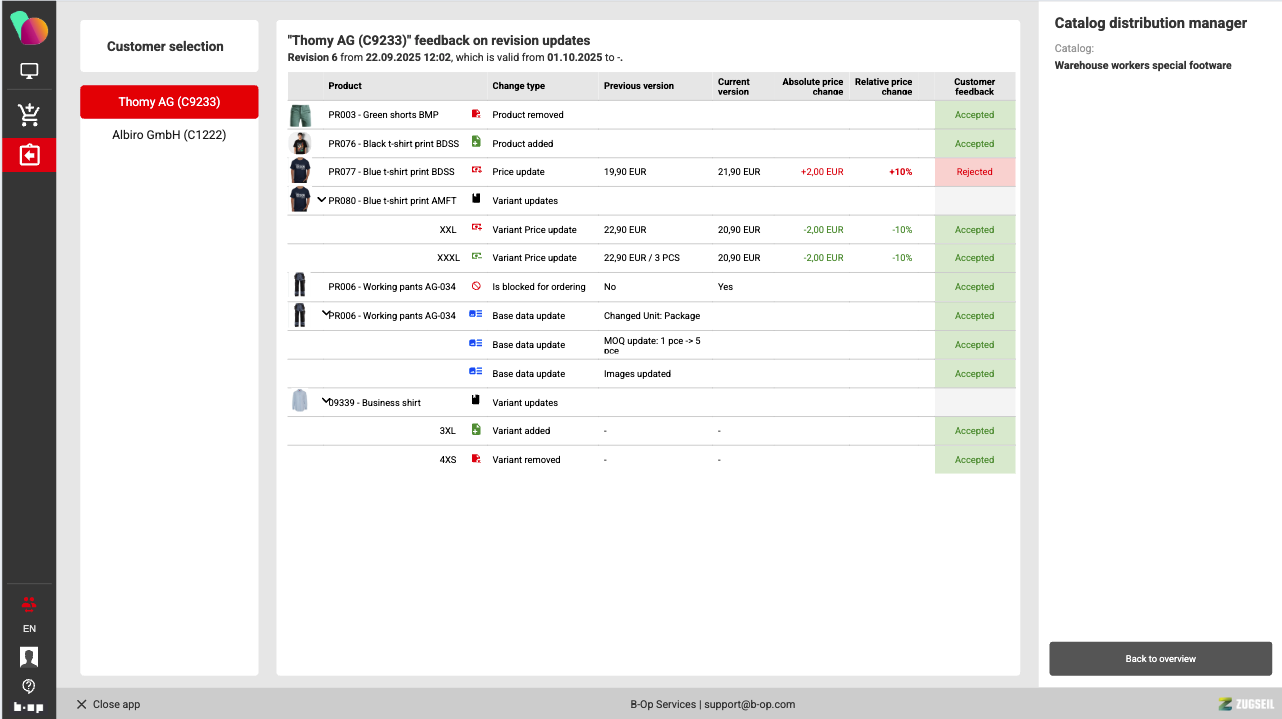Screen dimensions: 1282x719
Task: Switch language using the EN selector
Action: tap(29, 629)
